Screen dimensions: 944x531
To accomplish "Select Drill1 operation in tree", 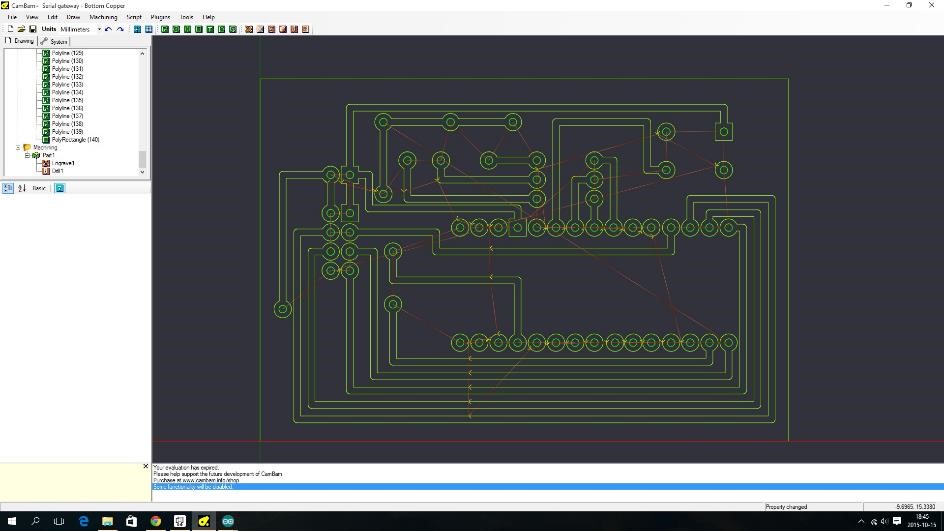I will click(x=57, y=171).
